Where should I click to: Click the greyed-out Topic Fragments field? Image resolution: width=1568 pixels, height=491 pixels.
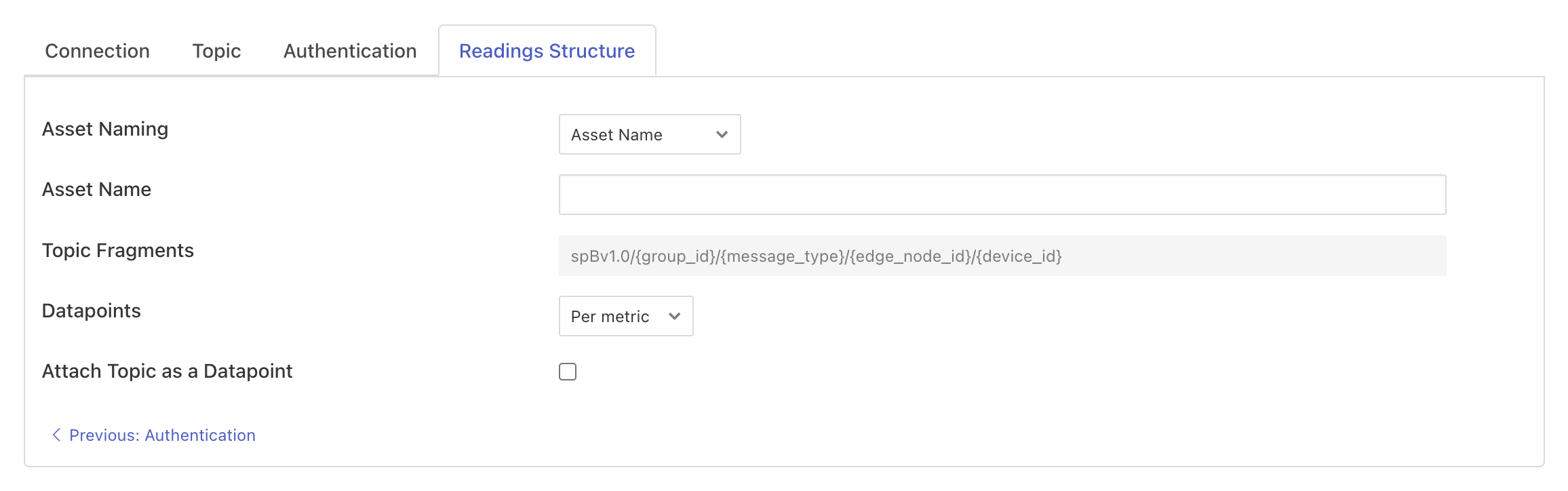pos(1002,256)
